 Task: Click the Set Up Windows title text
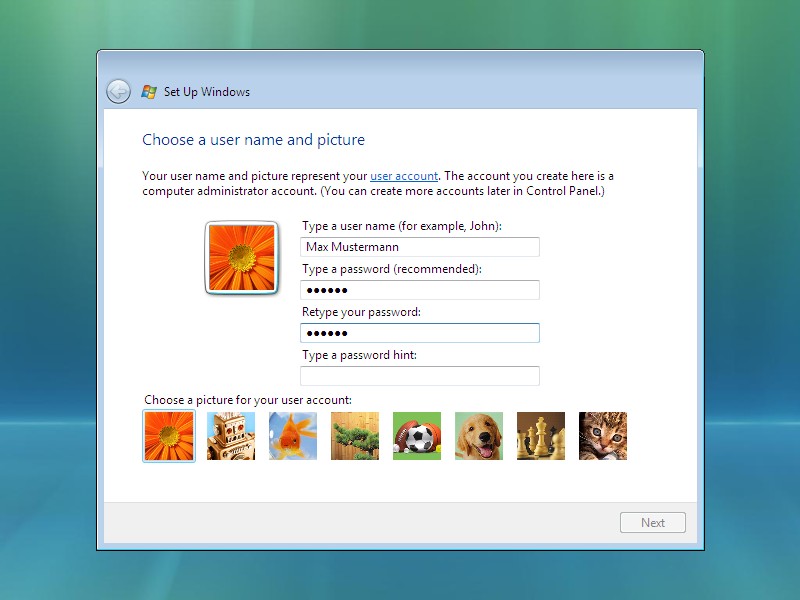click(x=207, y=92)
